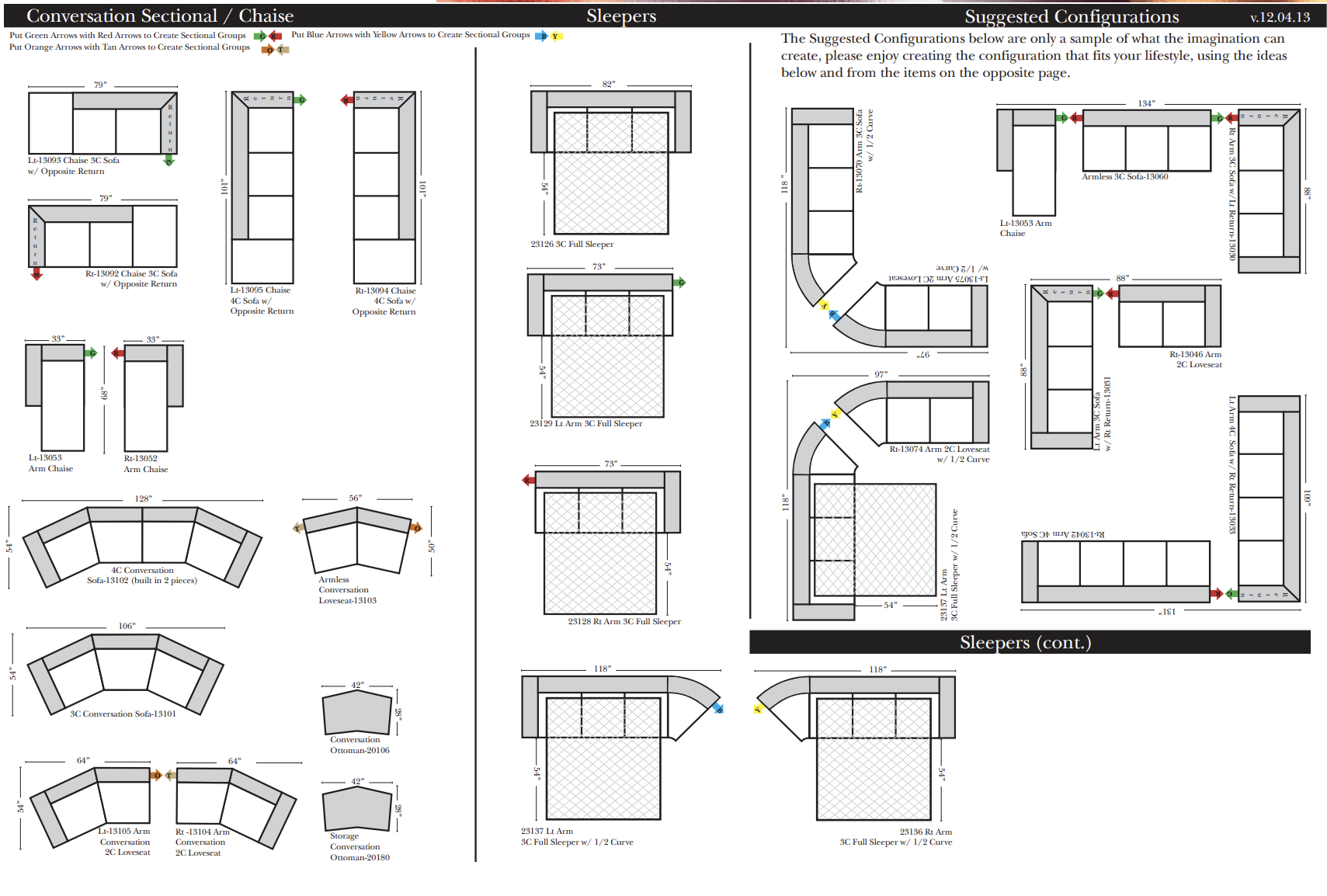This screenshot has height=896, width=1327.
Task: Click the Suggested Configurations heading
Action: coord(1072,16)
